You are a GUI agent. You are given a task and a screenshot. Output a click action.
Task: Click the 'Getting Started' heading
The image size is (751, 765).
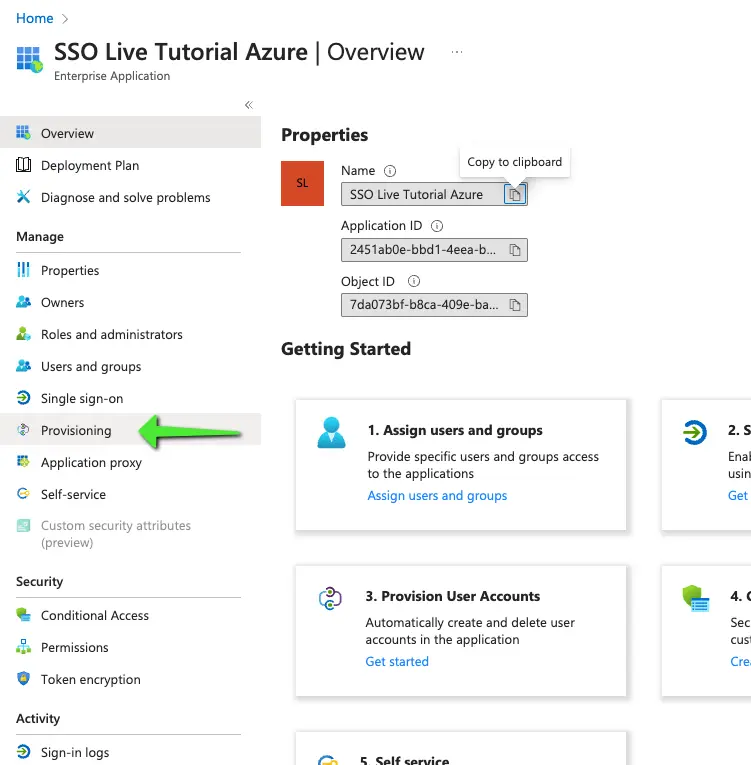click(346, 349)
